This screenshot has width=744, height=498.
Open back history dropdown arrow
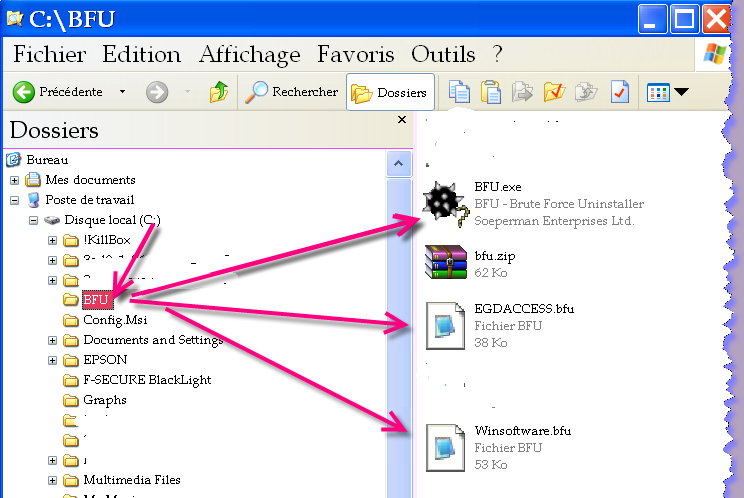(122, 92)
